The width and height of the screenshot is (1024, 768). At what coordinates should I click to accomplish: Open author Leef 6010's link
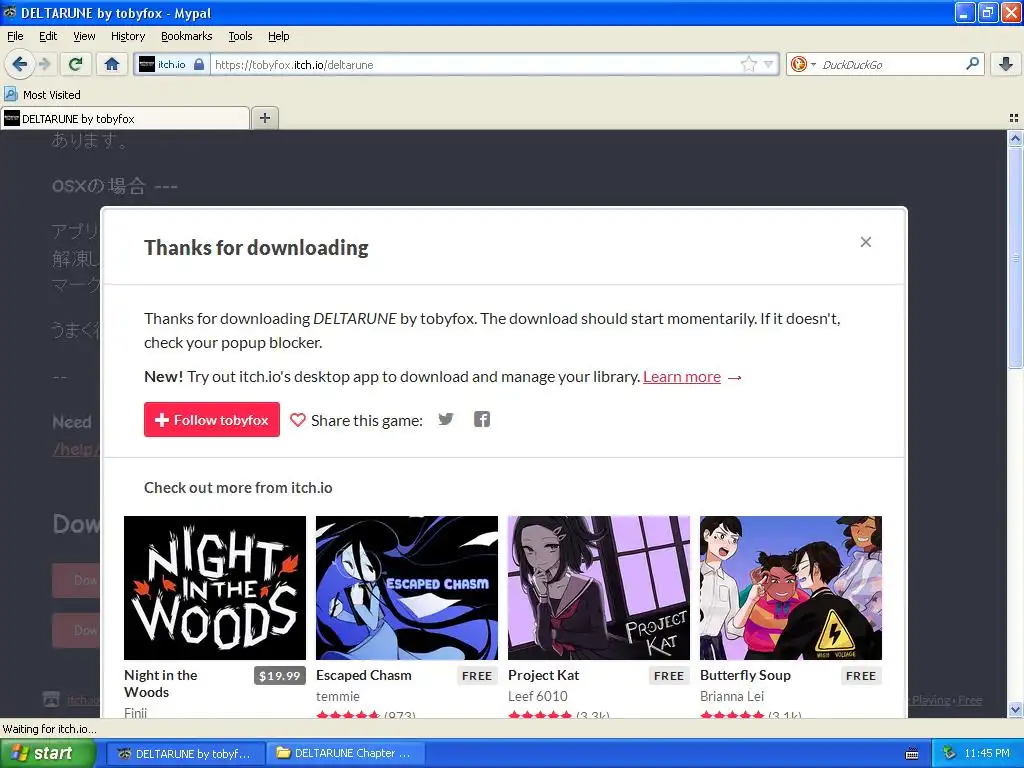(537, 696)
